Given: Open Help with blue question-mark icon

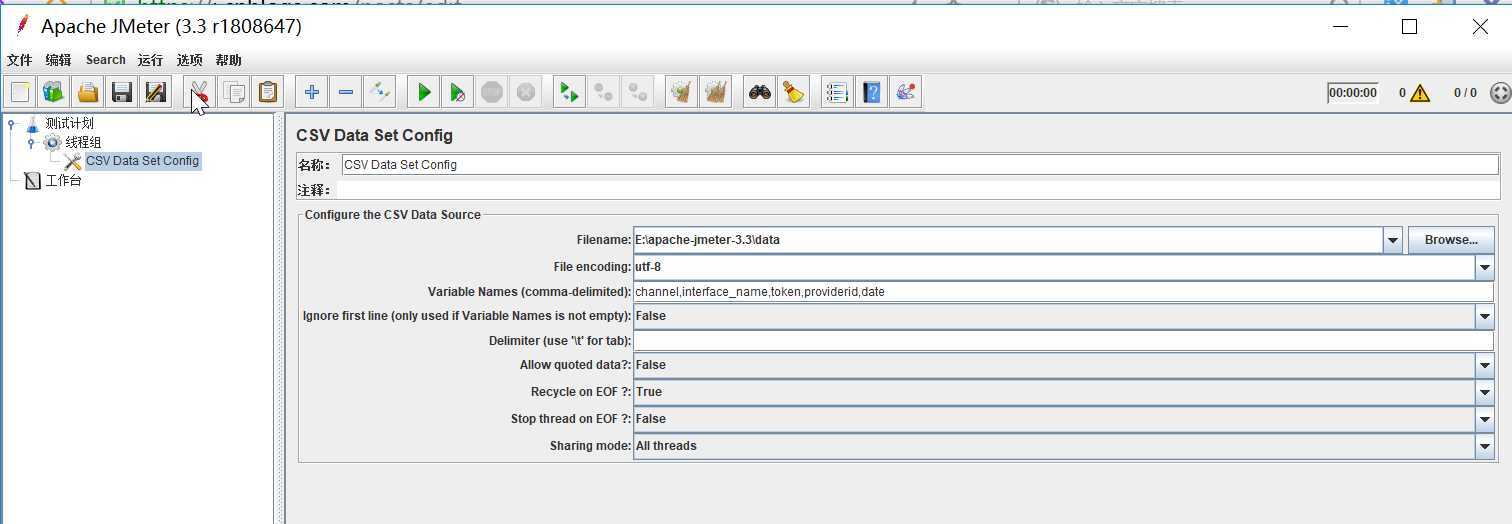Looking at the screenshot, I should 872,92.
